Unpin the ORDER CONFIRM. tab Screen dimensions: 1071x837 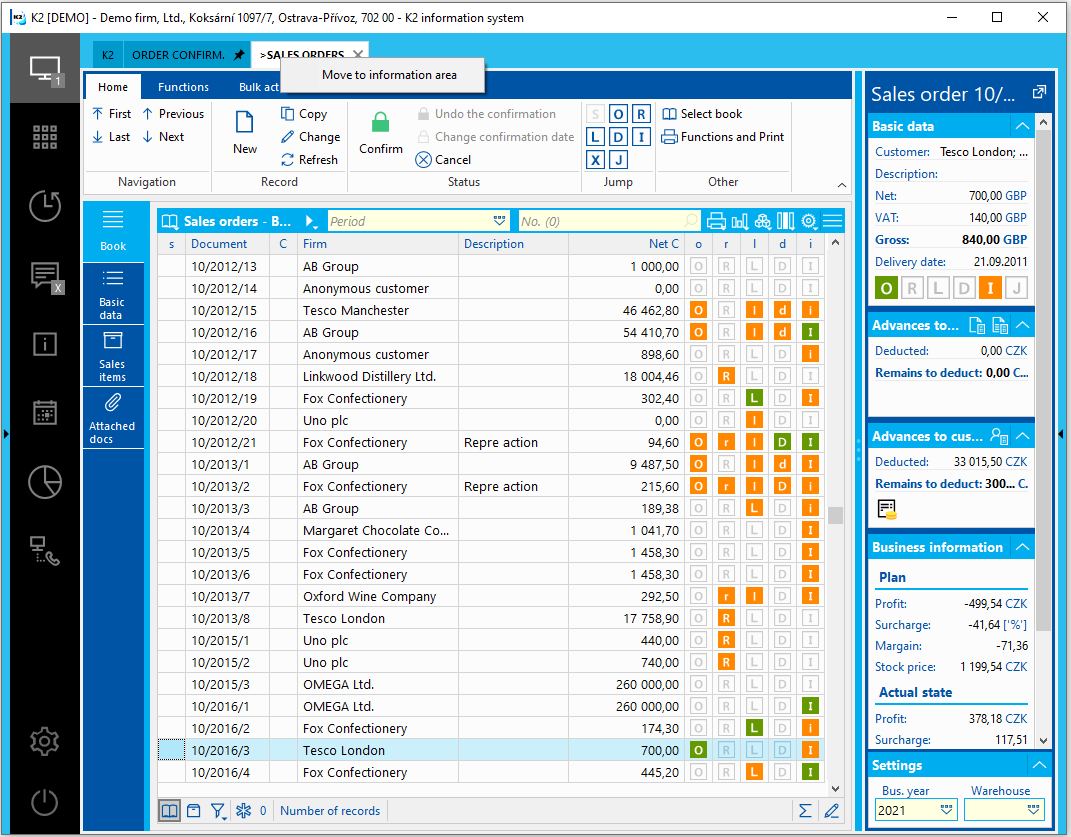point(238,55)
